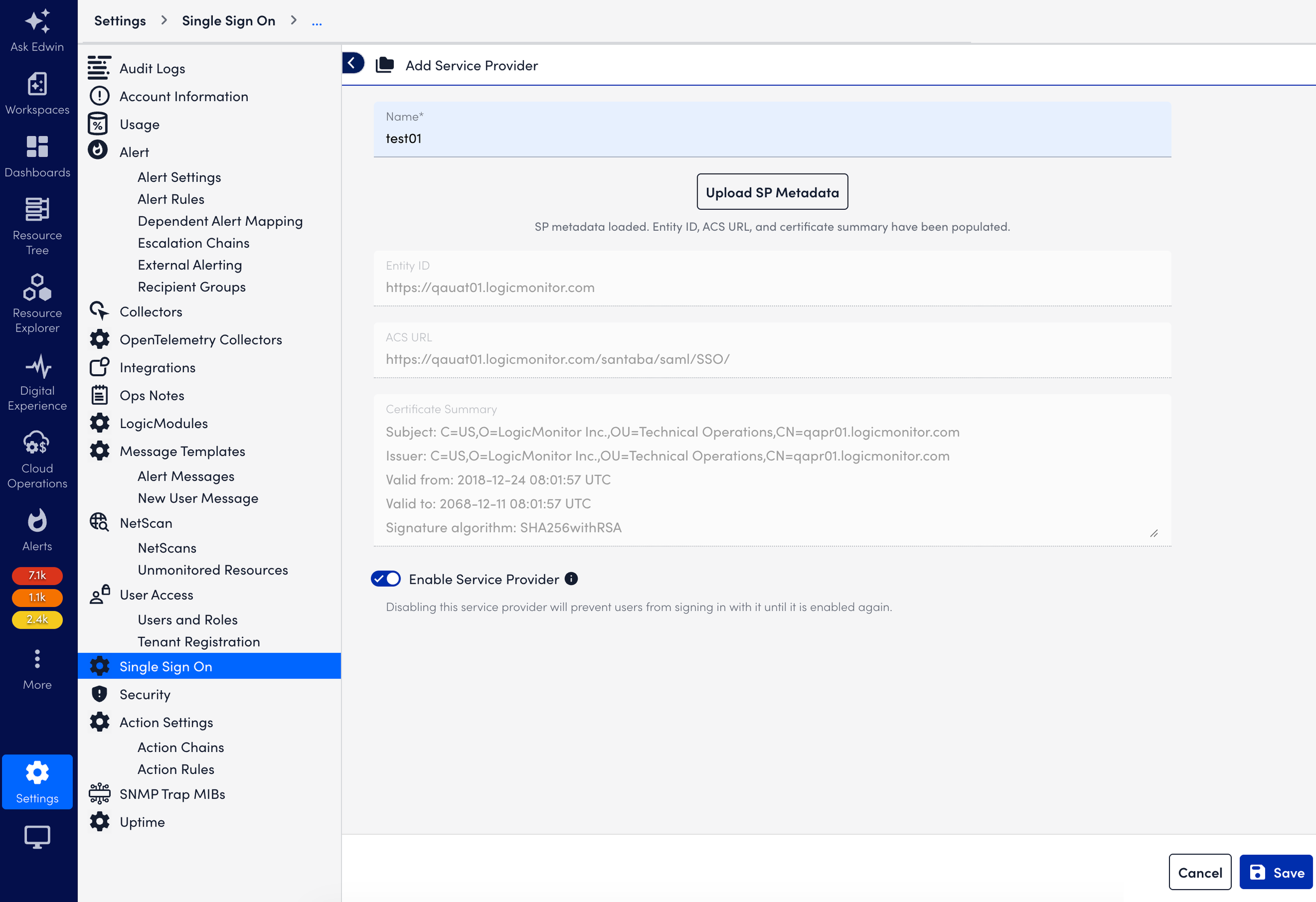Viewport: 1316px width, 902px height.
Task: Click the yellow 2.4k alert badge
Action: 38,619
